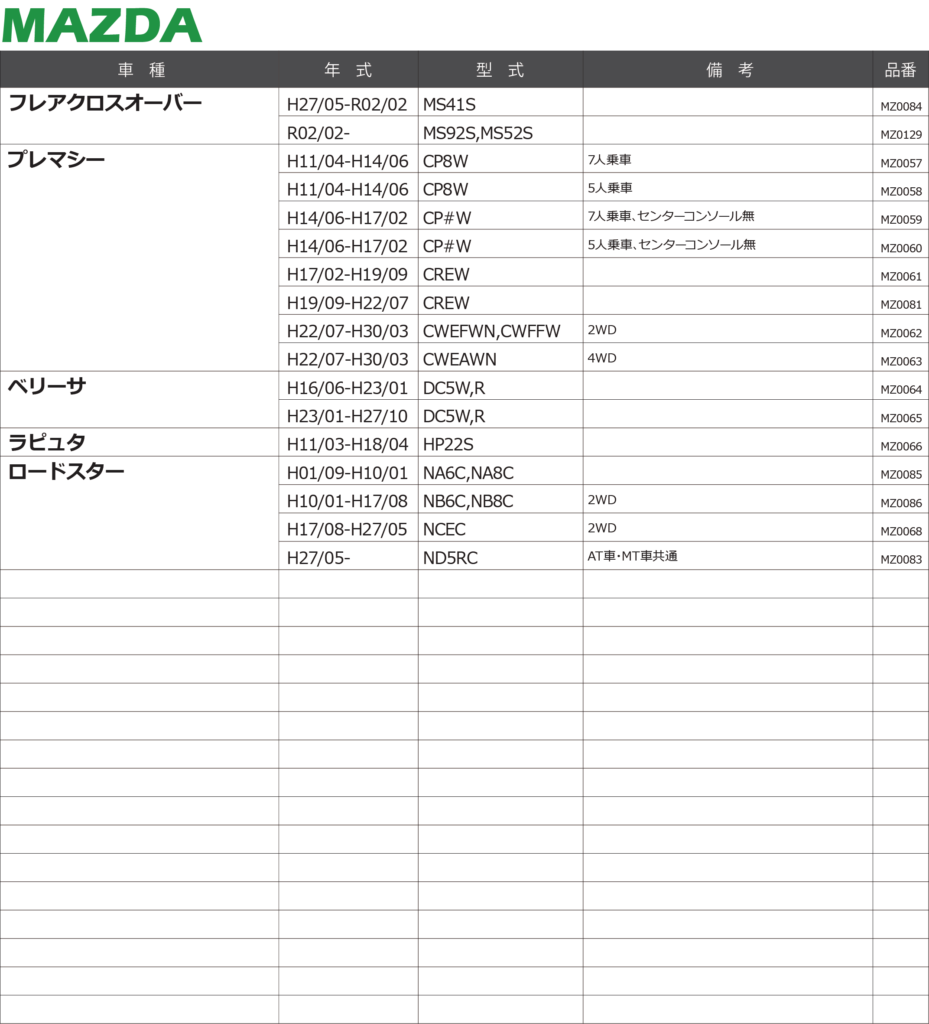929x1024 pixels.
Task: Click the 車種 column header
Action: (x=140, y=70)
